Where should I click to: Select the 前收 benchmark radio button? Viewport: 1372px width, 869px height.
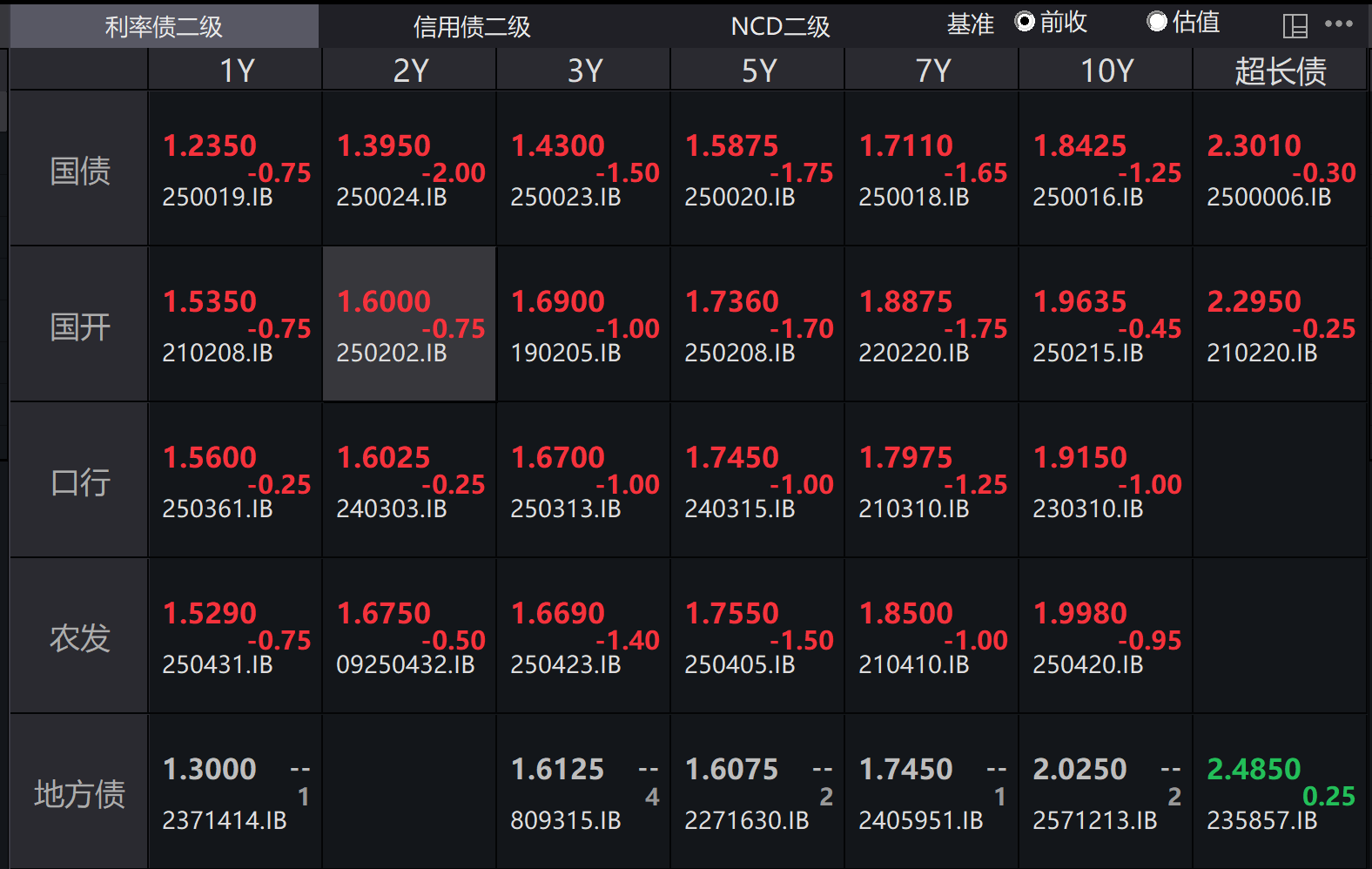click(x=1026, y=22)
